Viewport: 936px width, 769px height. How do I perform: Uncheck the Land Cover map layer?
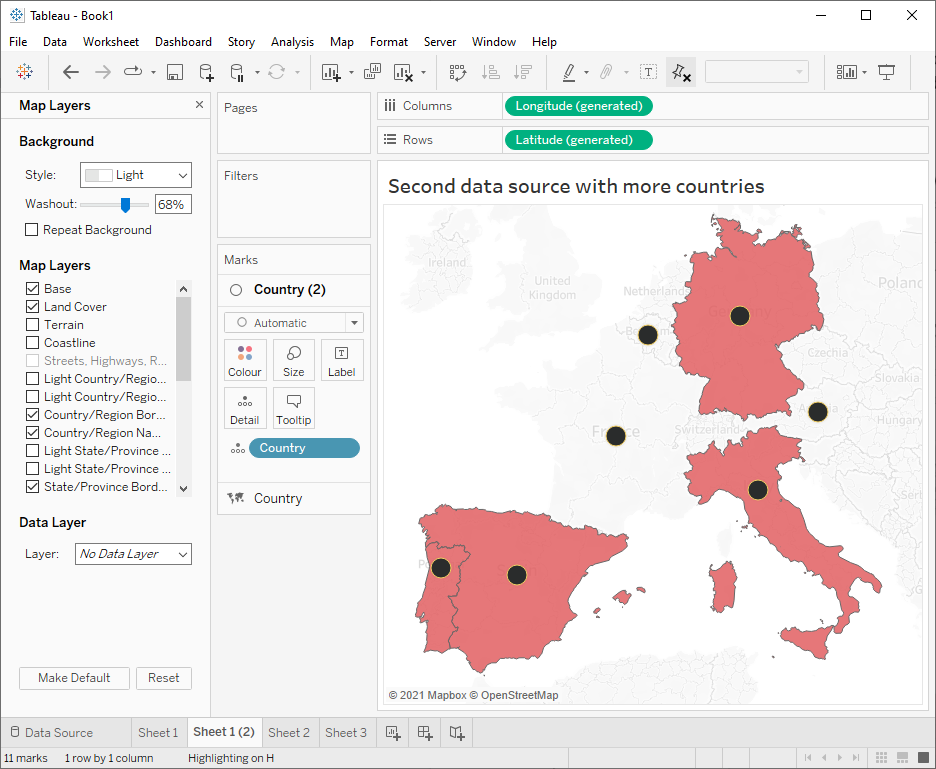coord(33,307)
